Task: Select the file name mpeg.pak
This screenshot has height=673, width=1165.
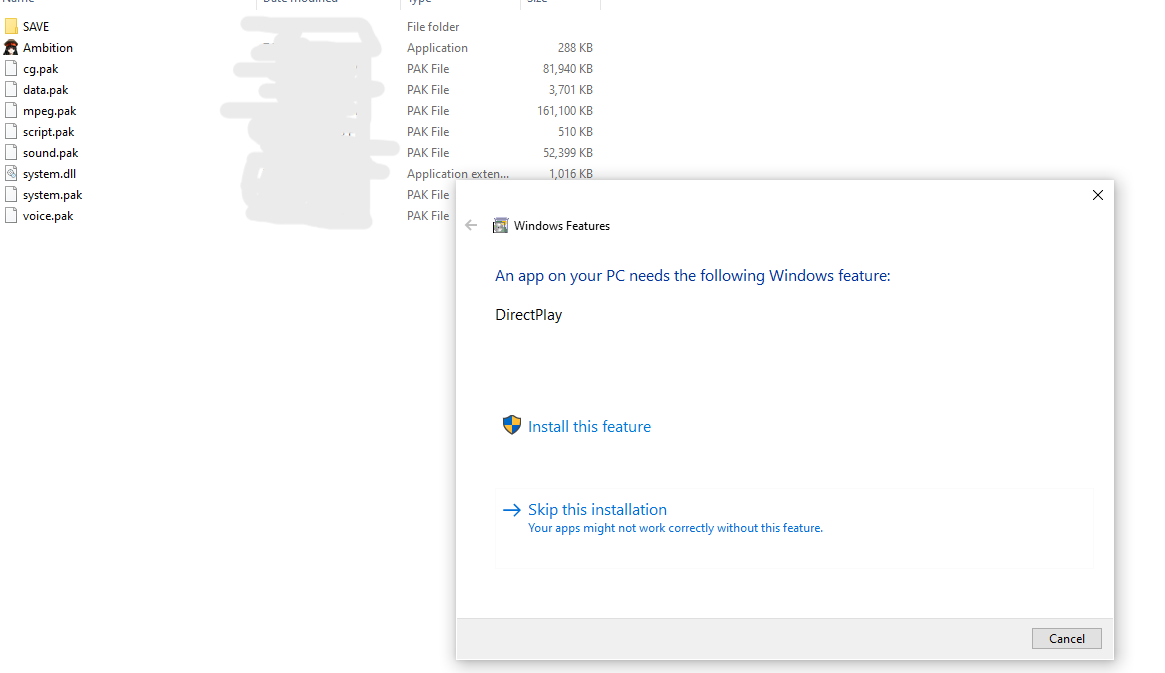Action: coord(50,111)
